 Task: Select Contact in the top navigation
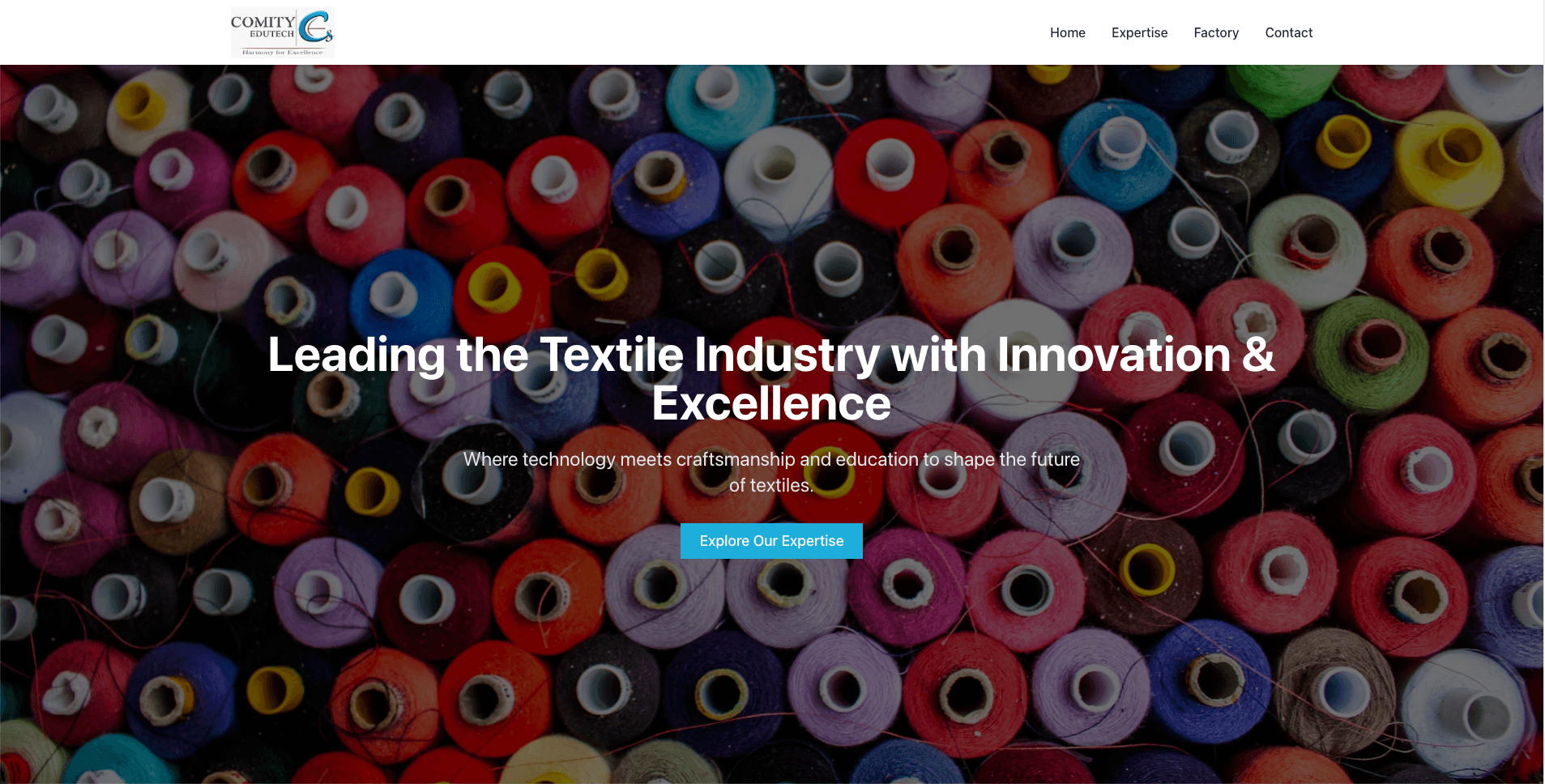1288,32
